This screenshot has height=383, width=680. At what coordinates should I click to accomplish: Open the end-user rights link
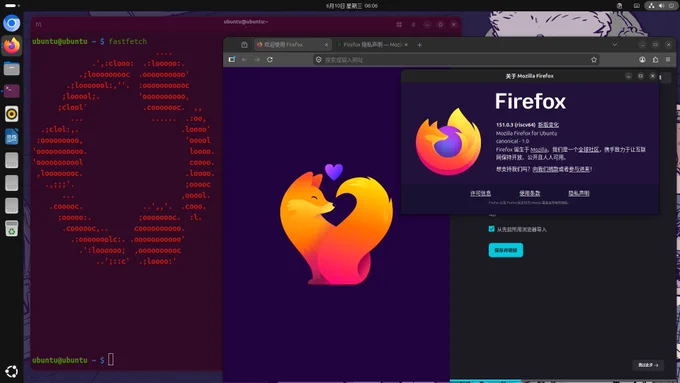[530, 193]
